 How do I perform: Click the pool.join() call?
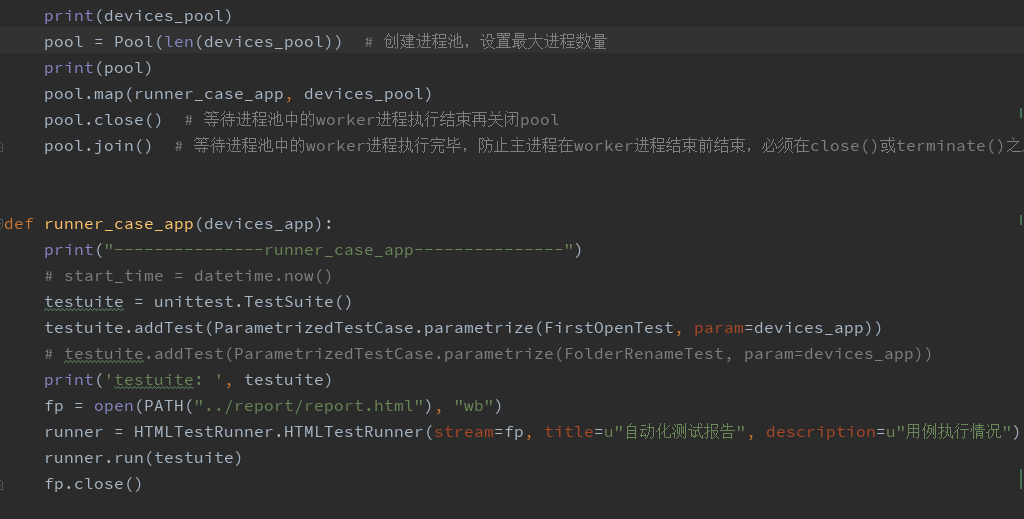point(98,146)
